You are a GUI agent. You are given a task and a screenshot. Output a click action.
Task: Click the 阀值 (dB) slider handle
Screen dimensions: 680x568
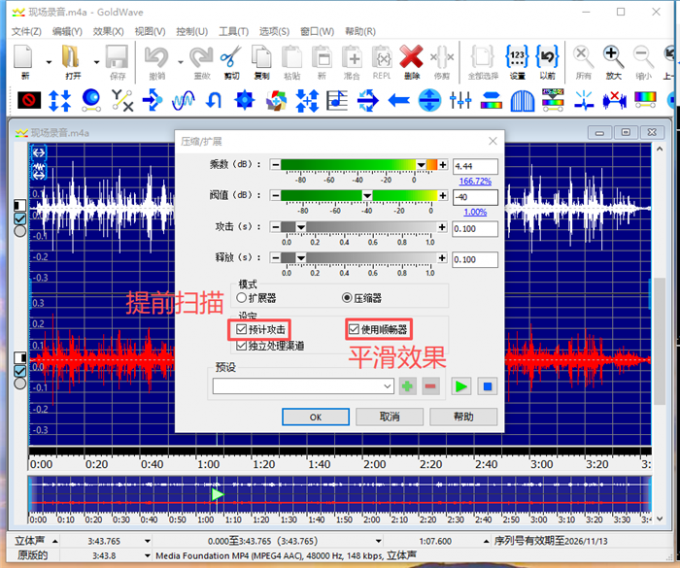pos(367,196)
